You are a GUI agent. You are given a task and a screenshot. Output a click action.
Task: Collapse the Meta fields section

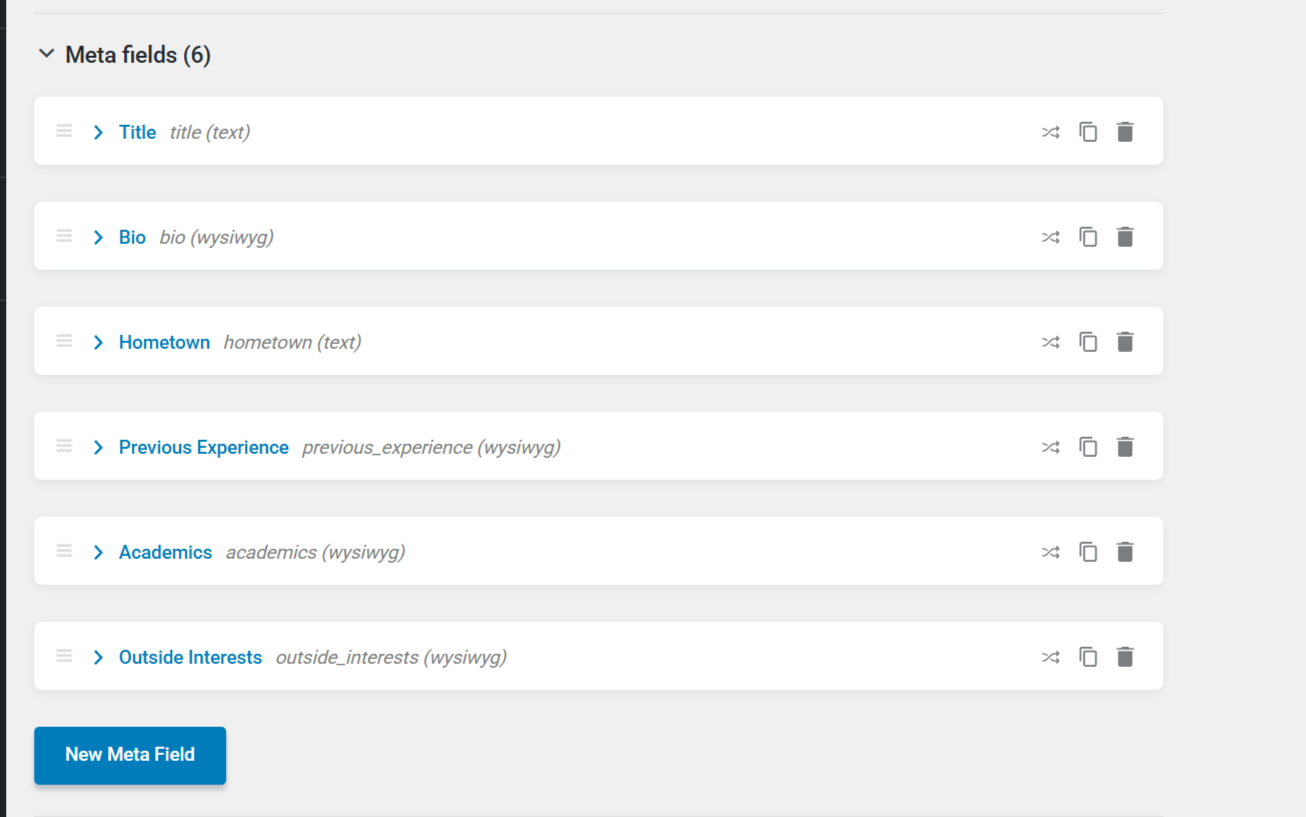[46, 54]
